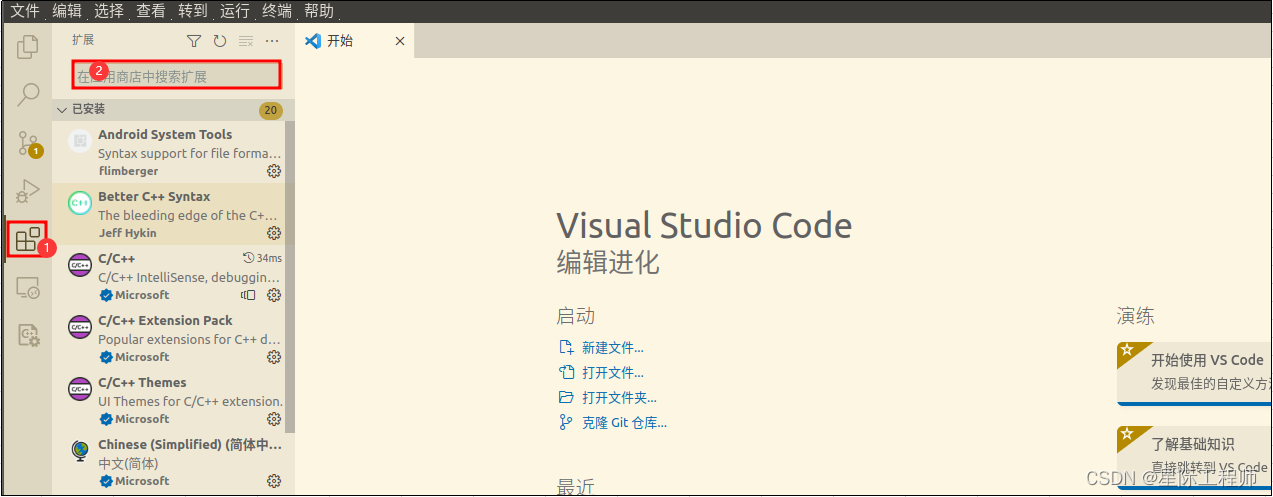Viewport: 1273px width, 497px height.
Task: Open the Extensions view icon
Action: pos(28,239)
